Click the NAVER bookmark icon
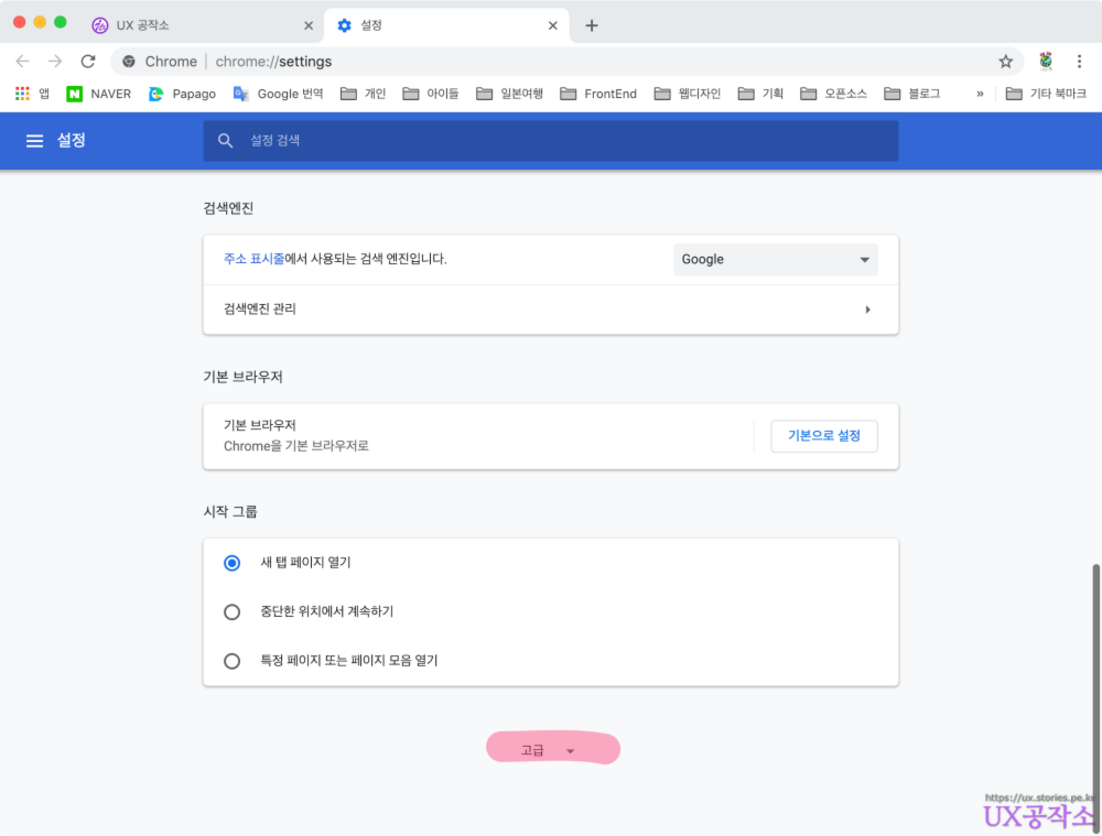This screenshot has width=1102, height=836. (75, 94)
